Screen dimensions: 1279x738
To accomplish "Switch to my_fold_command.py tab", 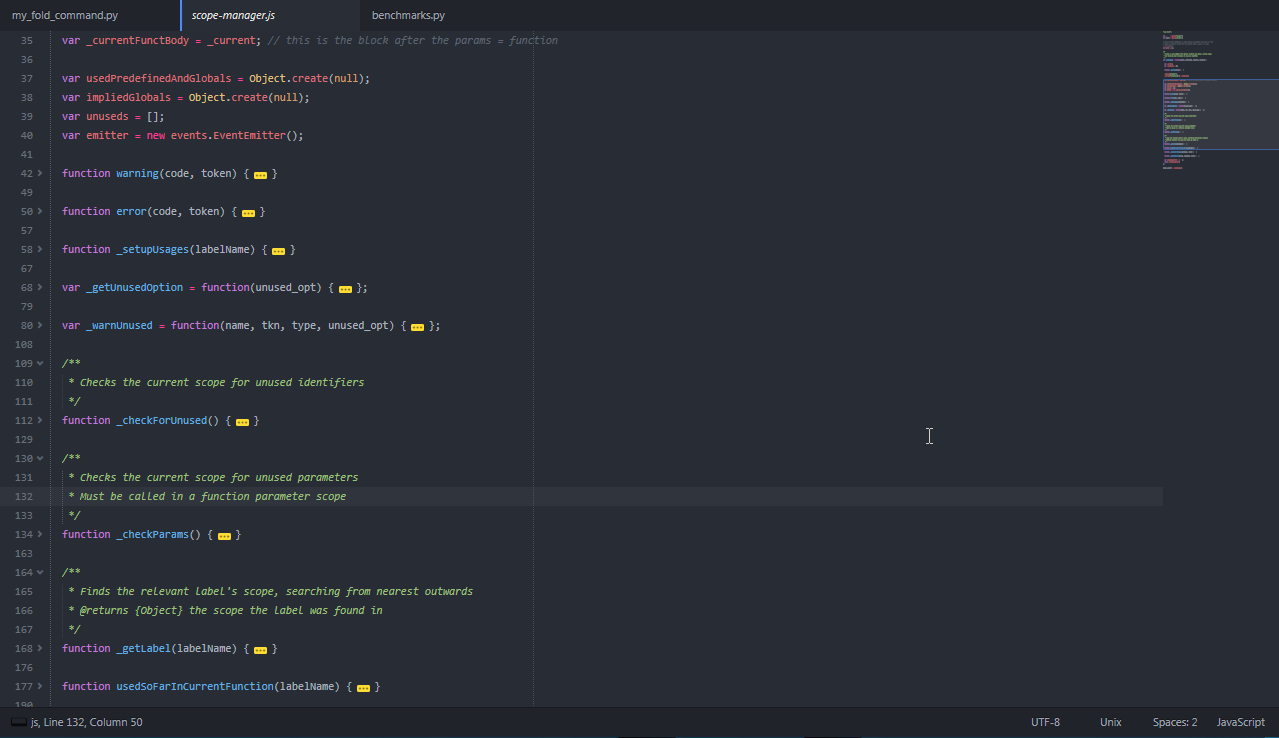I will click(64, 16).
